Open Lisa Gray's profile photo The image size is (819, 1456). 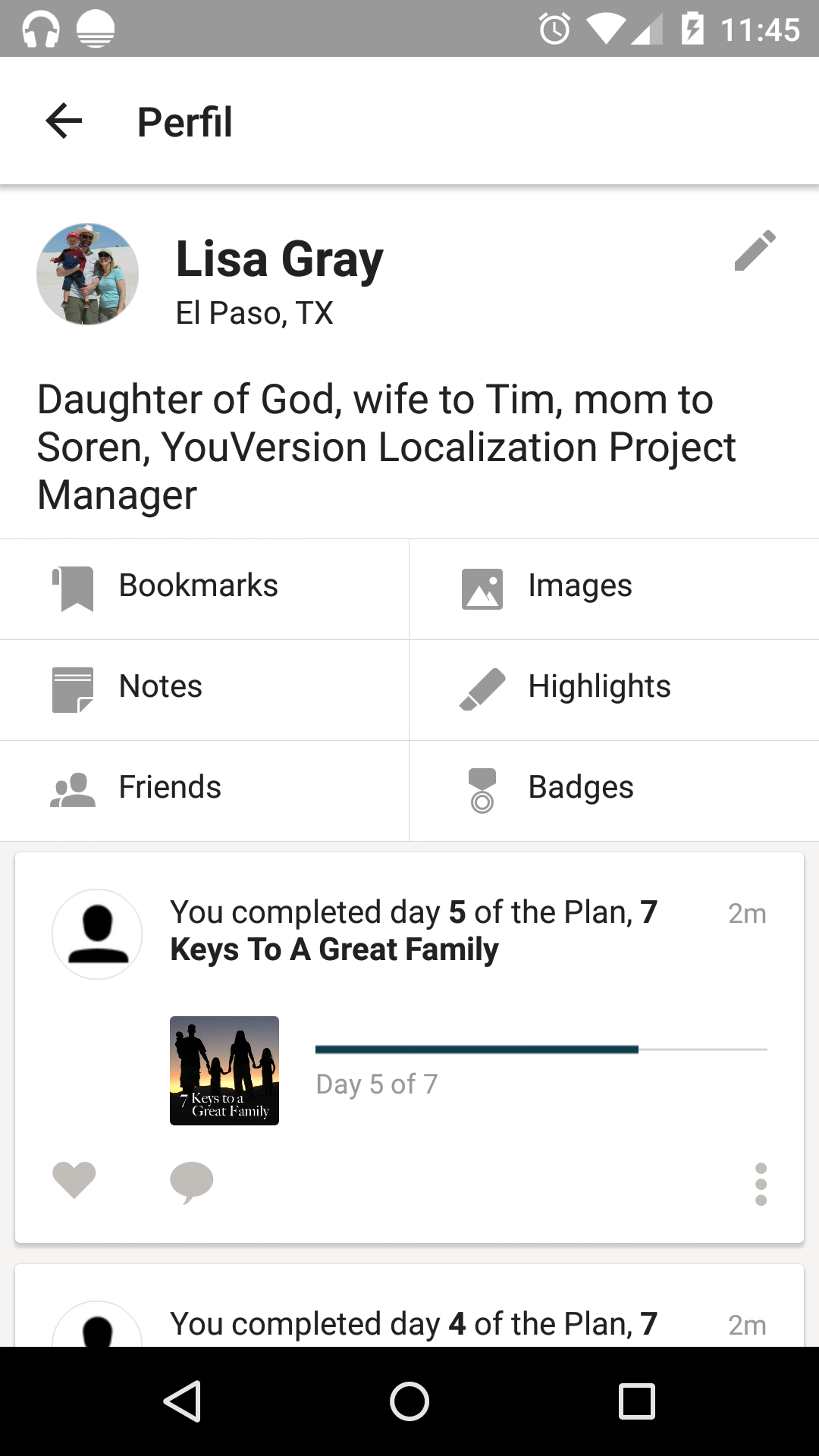[88, 275]
